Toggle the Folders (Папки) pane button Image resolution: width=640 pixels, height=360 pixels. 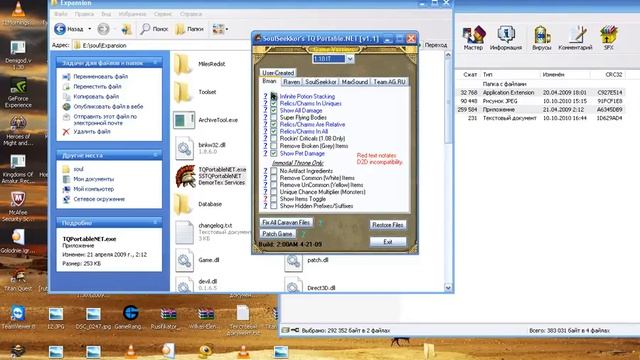click(x=189, y=29)
